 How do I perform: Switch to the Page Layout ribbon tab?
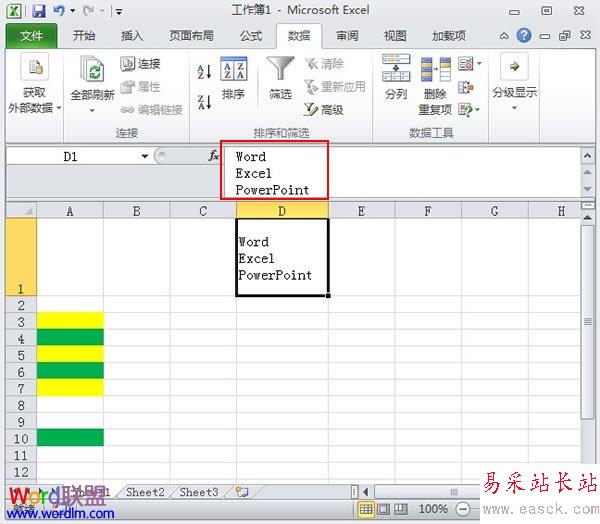click(191, 36)
